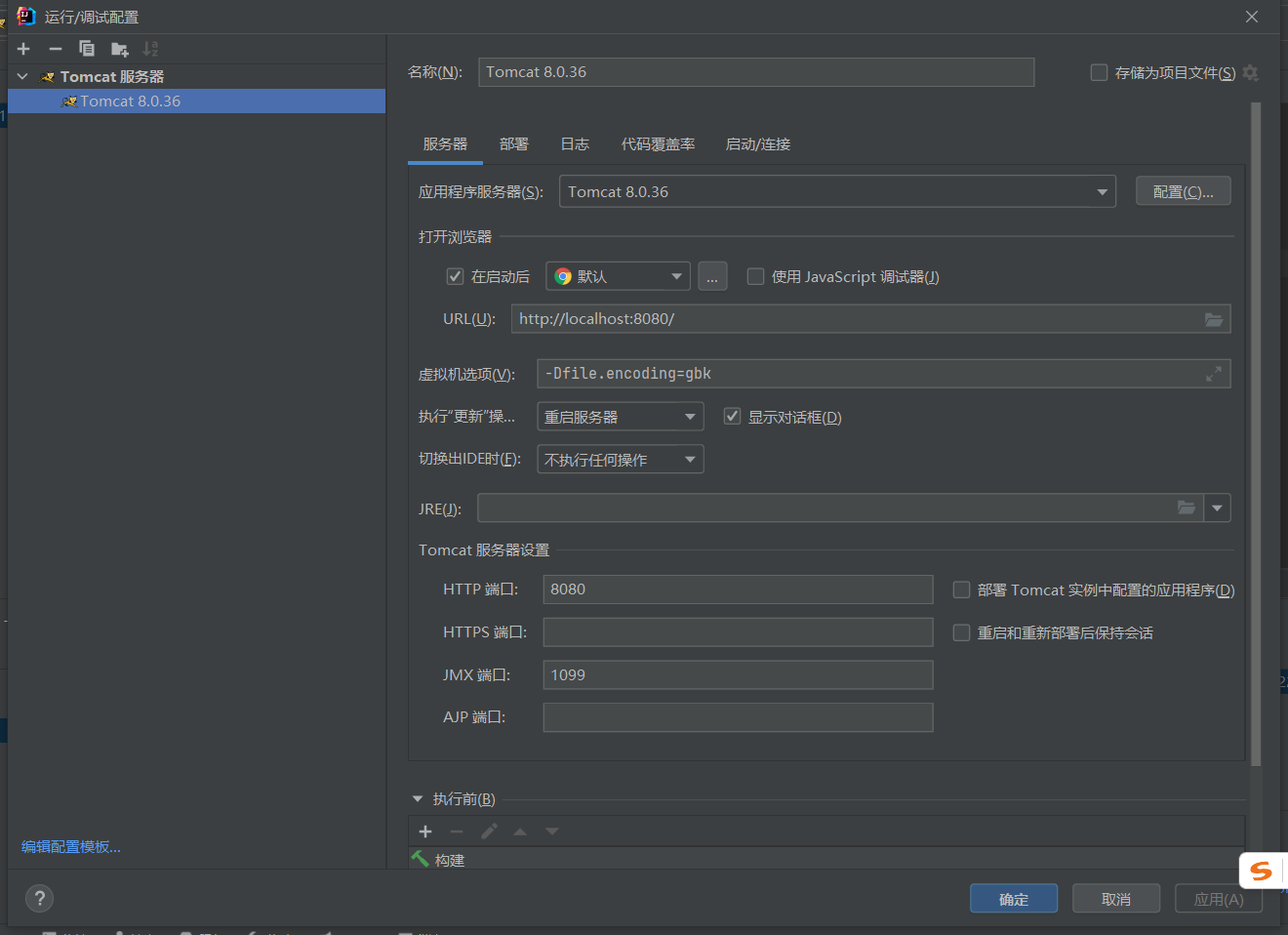Enable deploy applications configured in Tomcat instance
The height and width of the screenshot is (935, 1288).
[x=961, y=589]
